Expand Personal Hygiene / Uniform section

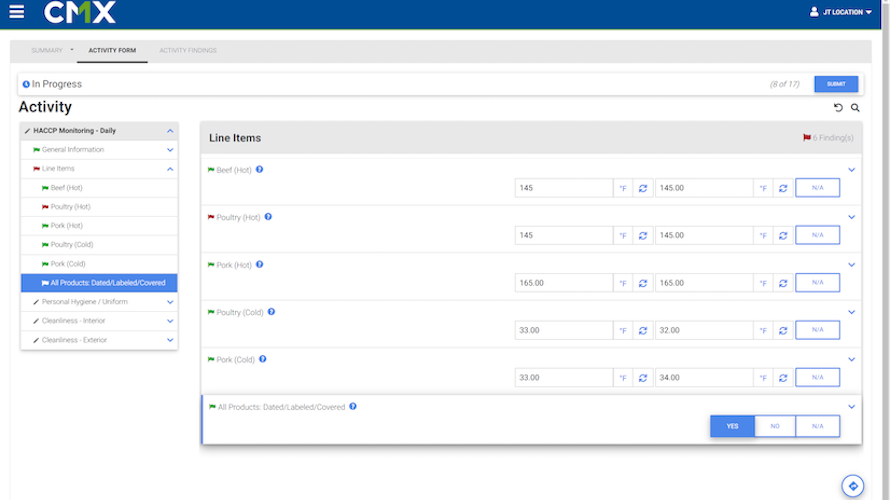point(170,302)
